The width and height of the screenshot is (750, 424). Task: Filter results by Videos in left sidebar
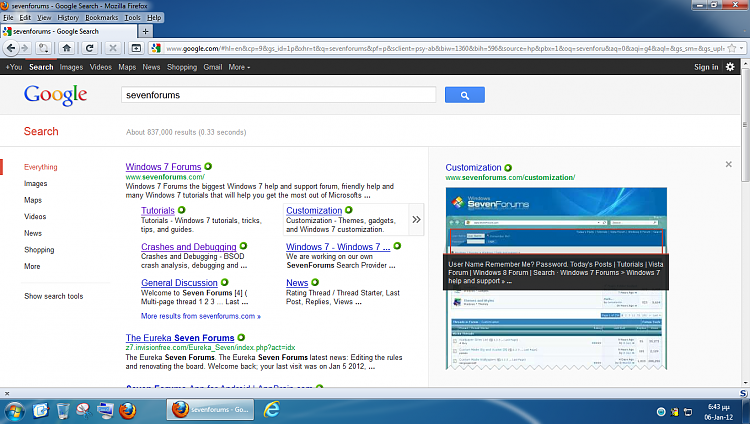(35, 216)
